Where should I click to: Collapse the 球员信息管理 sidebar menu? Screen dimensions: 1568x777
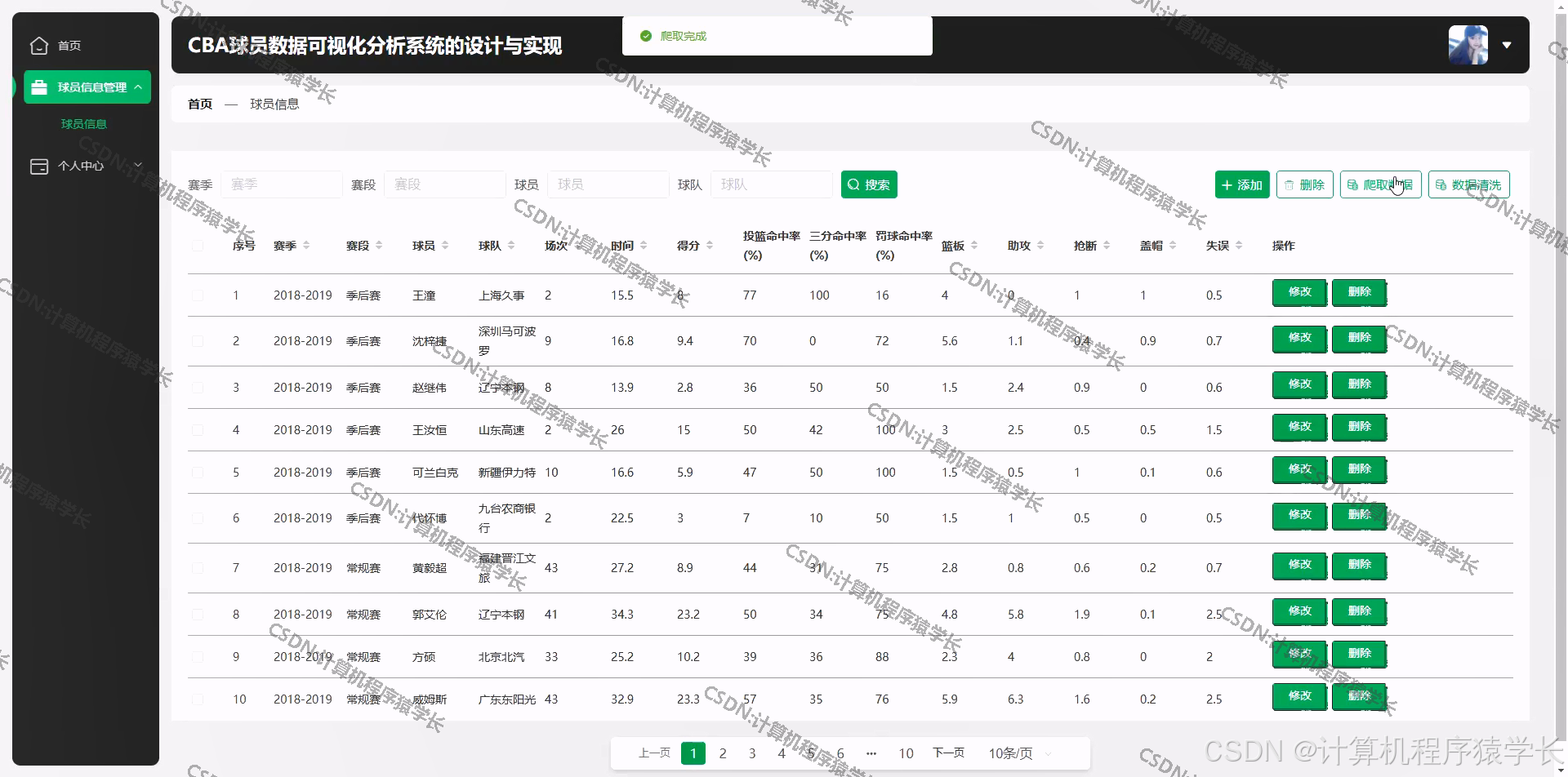(x=87, y=87)
